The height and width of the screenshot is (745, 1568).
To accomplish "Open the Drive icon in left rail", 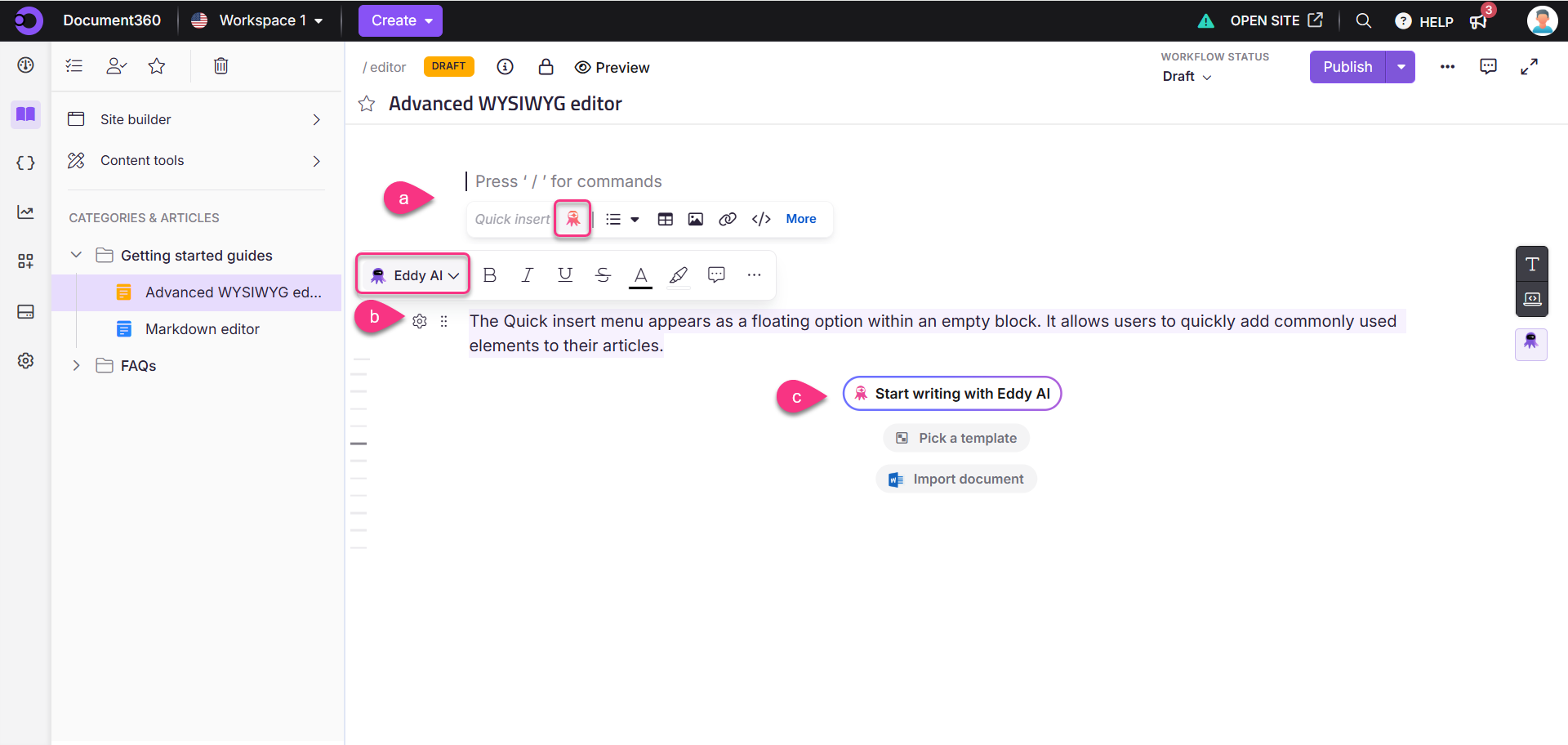I will (25, 311).
